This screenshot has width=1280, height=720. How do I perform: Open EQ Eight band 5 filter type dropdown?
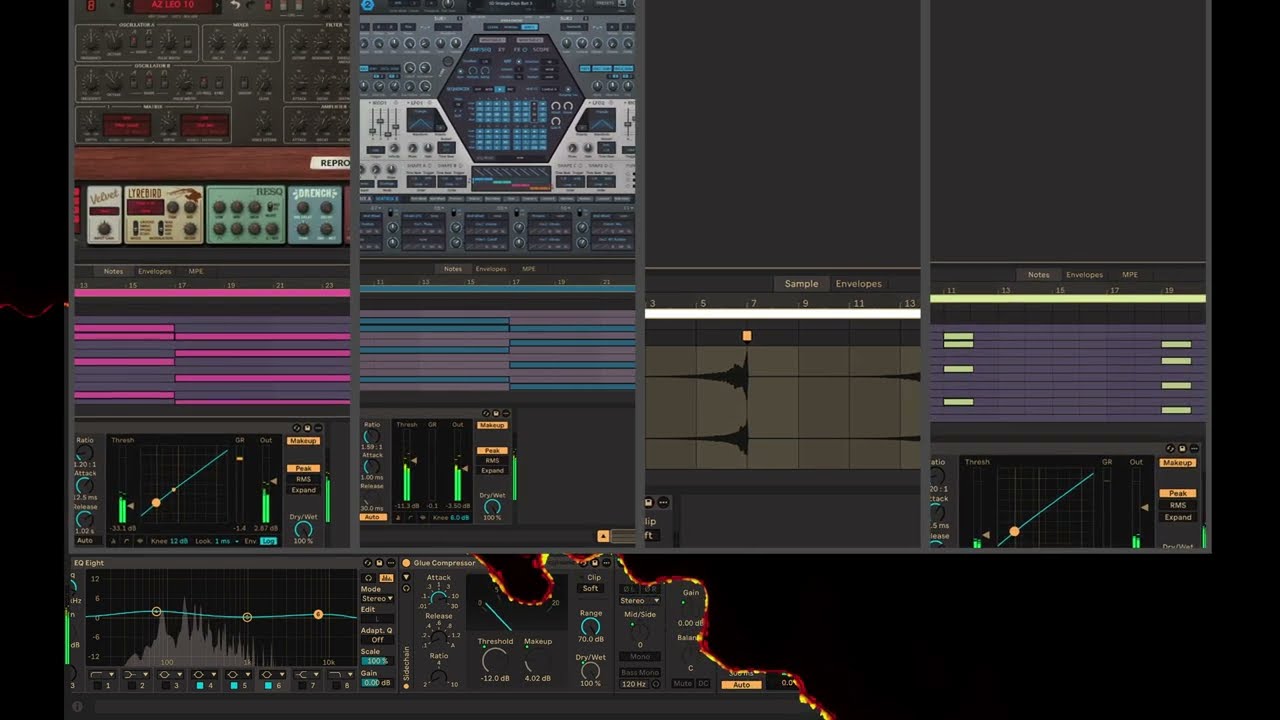tap(236, 675)
